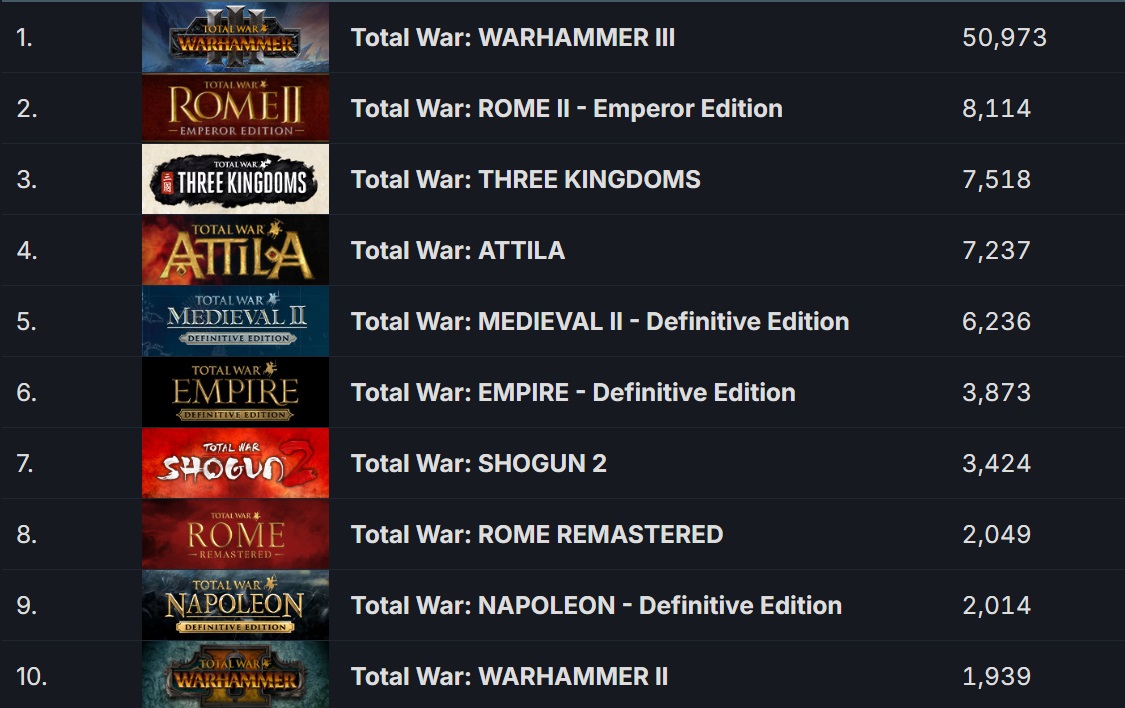Select the Total War: SHOGUN 2 title
The image size is (1125, 708).
pos(478,464)
